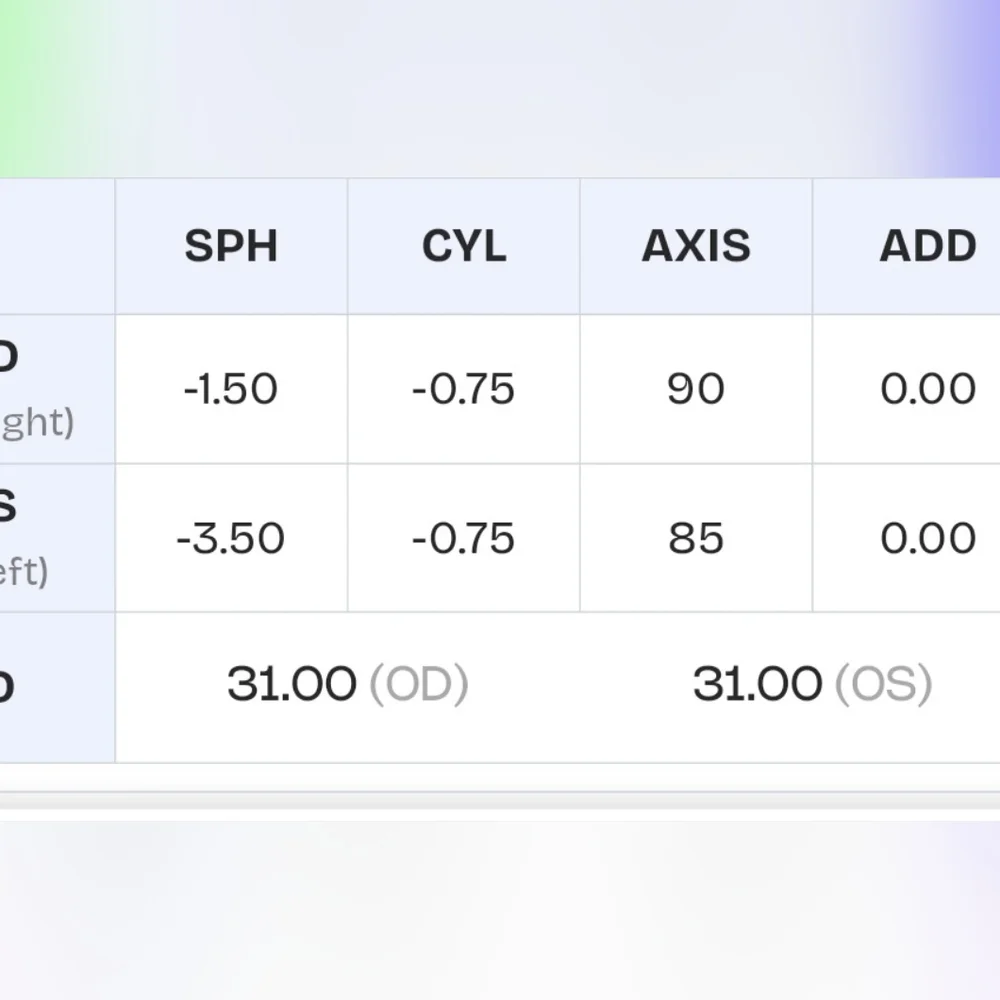Click the horizontal divider bar below the table
Viewport: 1000px width, 1000px height.
(x=500, y=801)
